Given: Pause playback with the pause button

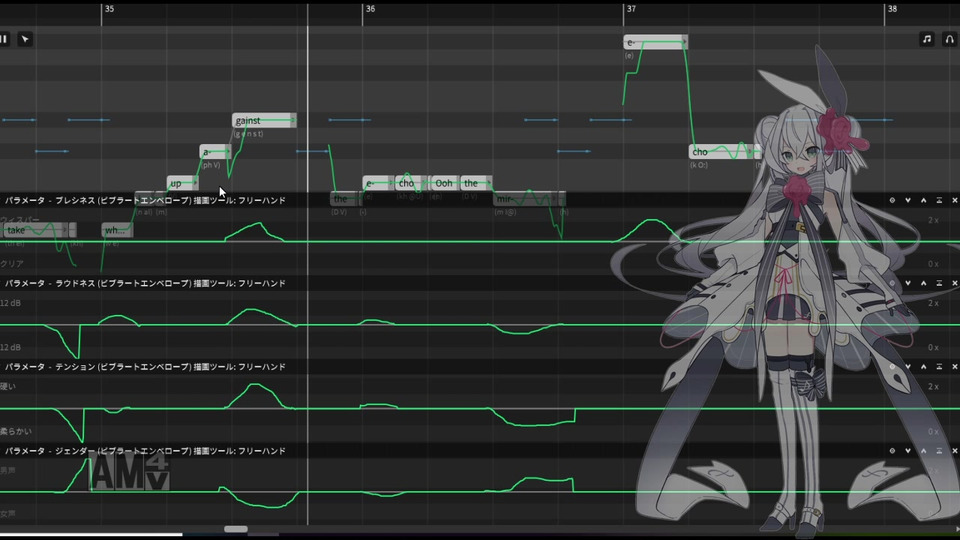Looking at the screenshot, I should tap(4, 39).
